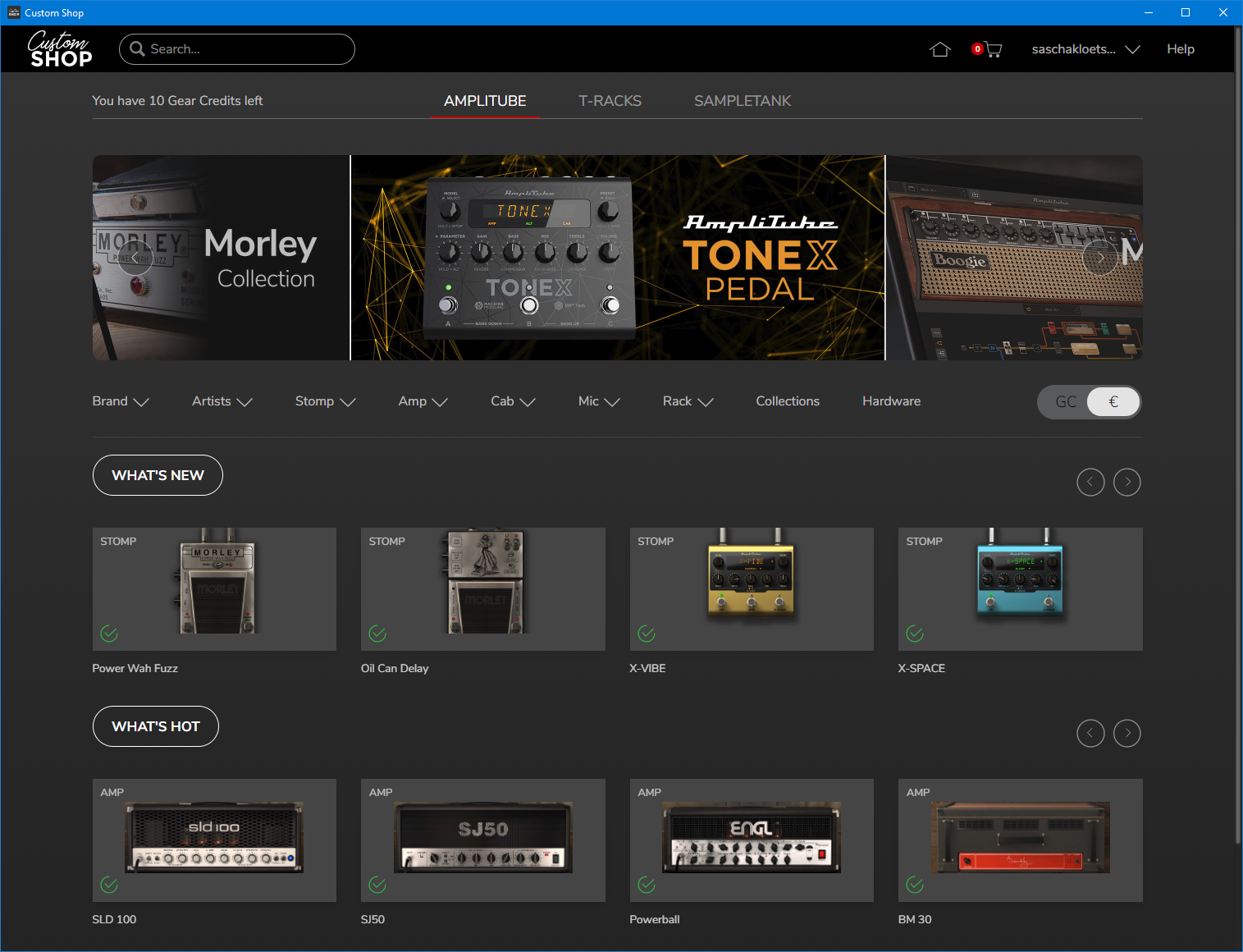Click the home icon in header
Screen dimensions: 1243x952
939,49
